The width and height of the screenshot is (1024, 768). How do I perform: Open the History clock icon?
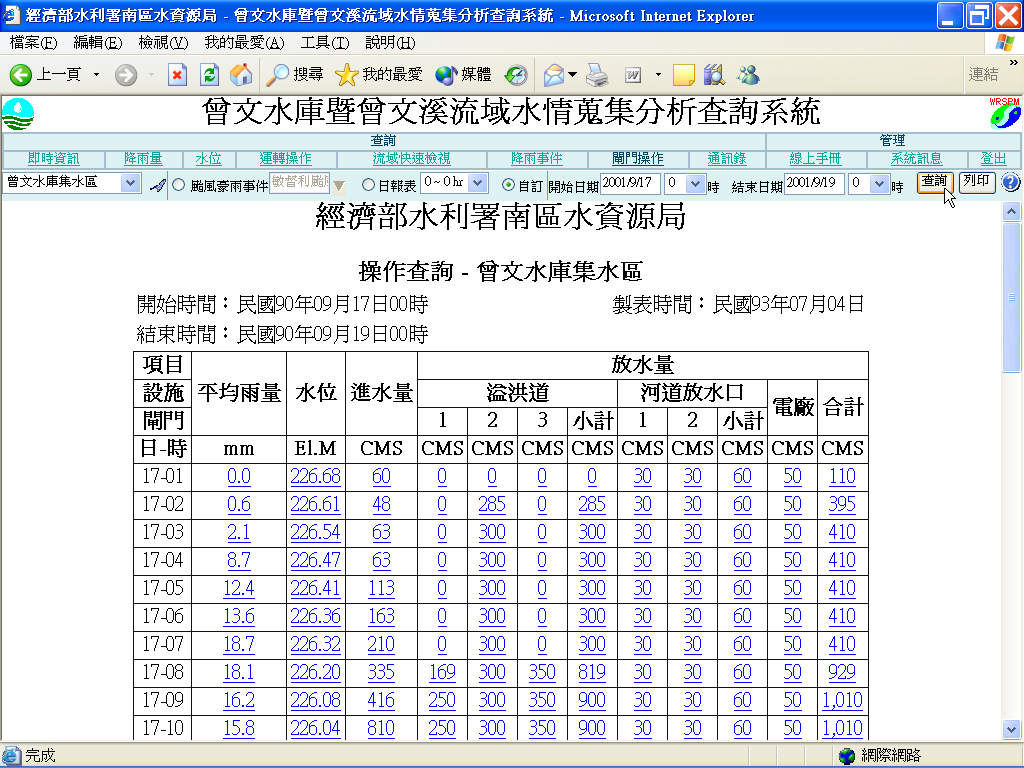pos(516,75)
